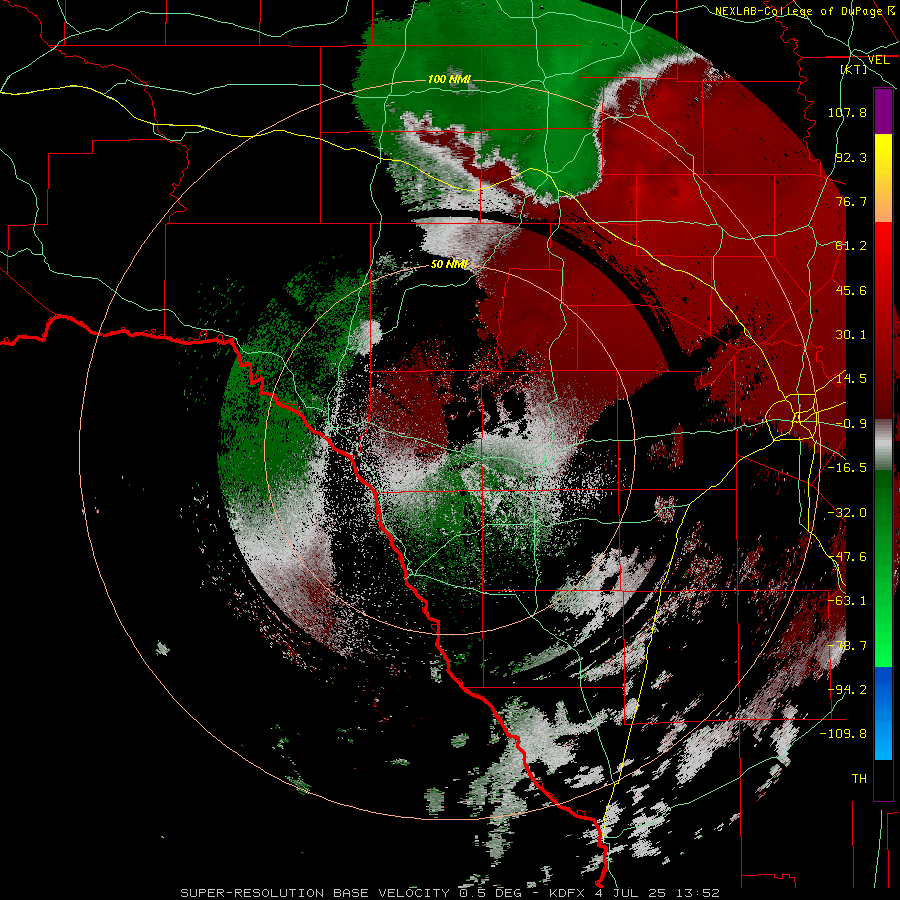Select the -94.2 value on velocity scale
The height and width of the screenshot is (900, 900).
(x=847, y=690)
